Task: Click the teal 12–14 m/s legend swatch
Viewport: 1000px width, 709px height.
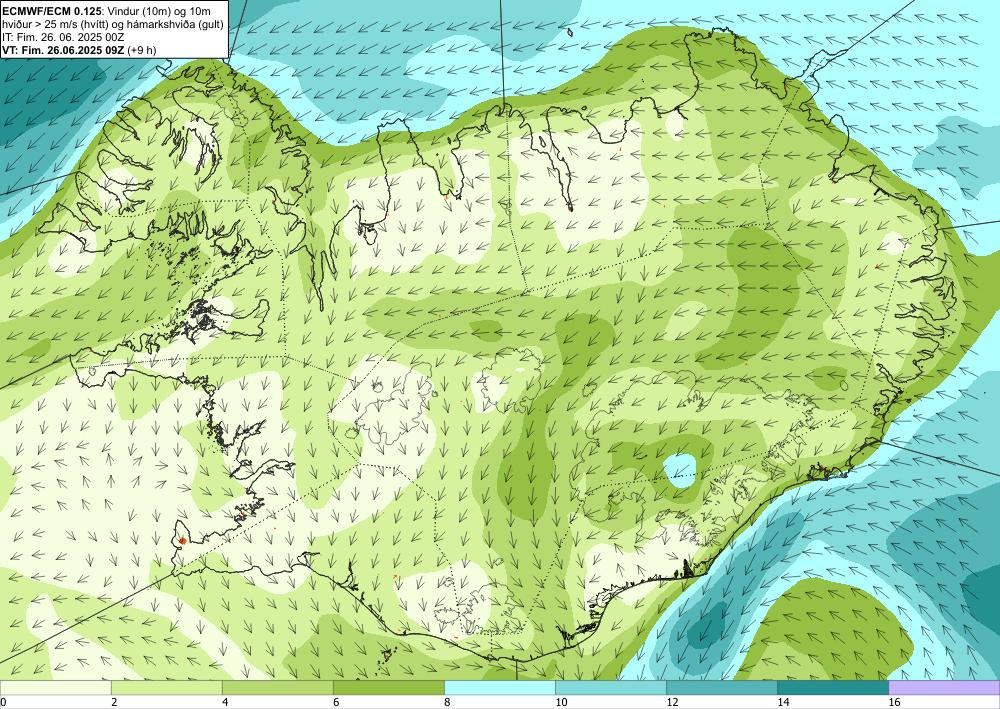Action: [722, 687]
